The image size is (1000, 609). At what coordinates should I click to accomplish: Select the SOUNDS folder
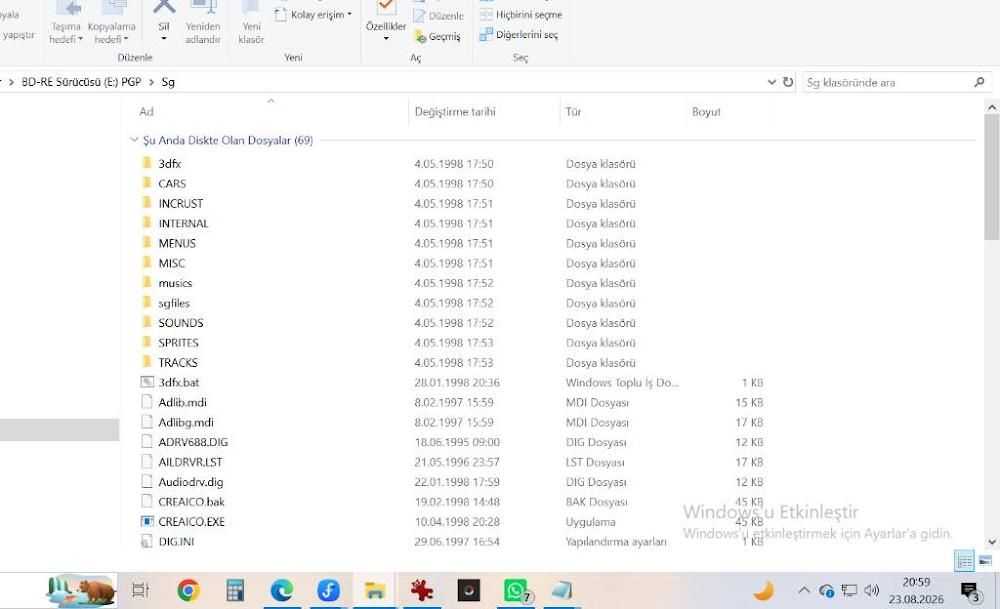tap(181, 323)
